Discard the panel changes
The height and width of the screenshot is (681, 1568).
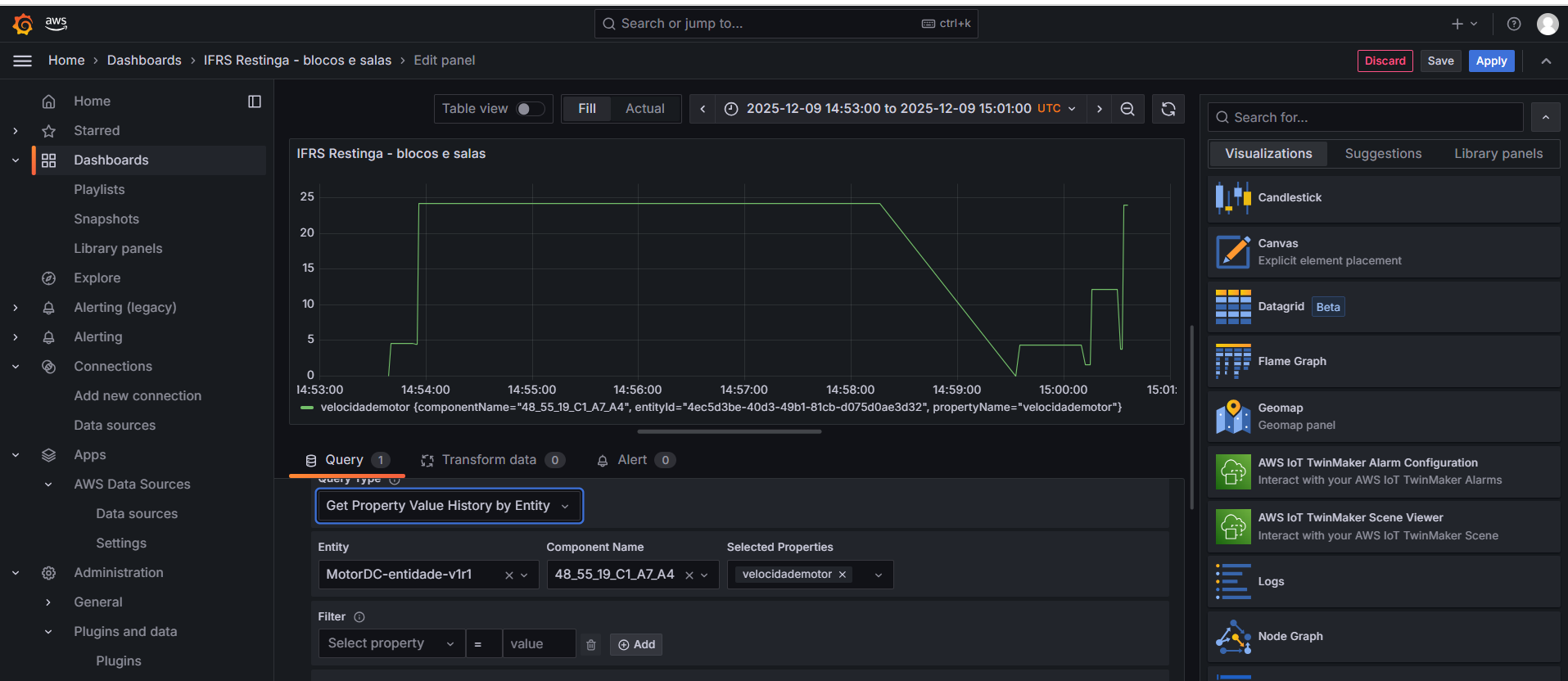click(x=1385, y=61)
